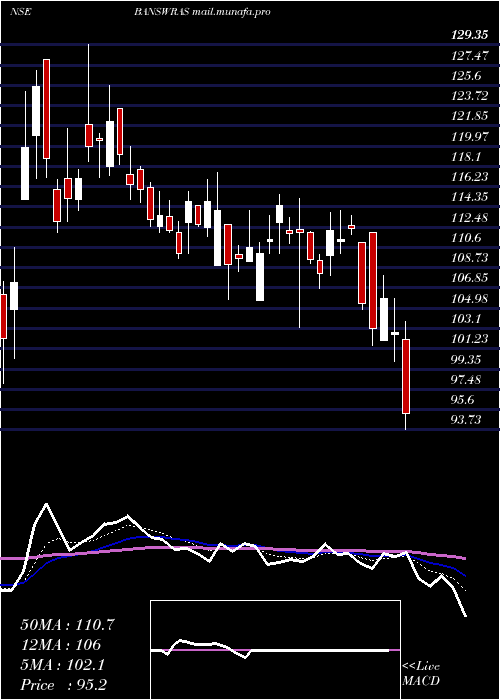This screenshot has width=500, height=700.
Task: Click the 110.6 price axis label
Action: [x=467, y=238]
